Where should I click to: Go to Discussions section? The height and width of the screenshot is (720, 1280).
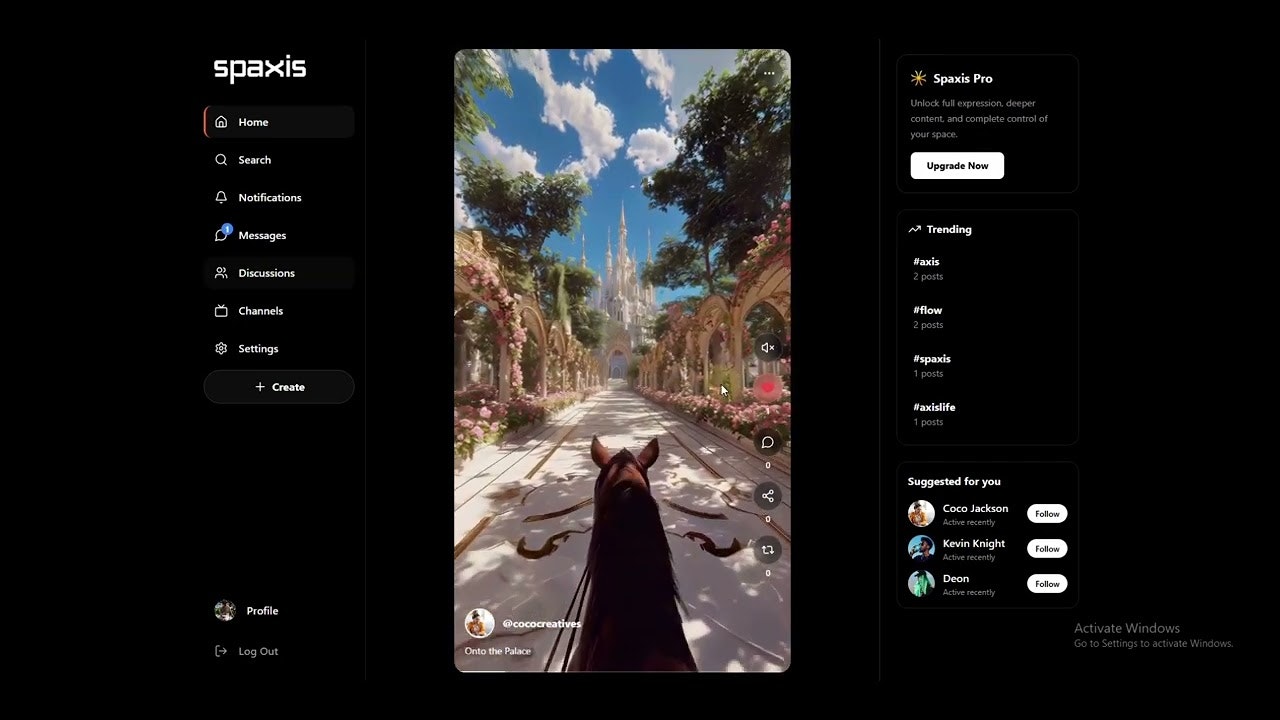point(279,273)
